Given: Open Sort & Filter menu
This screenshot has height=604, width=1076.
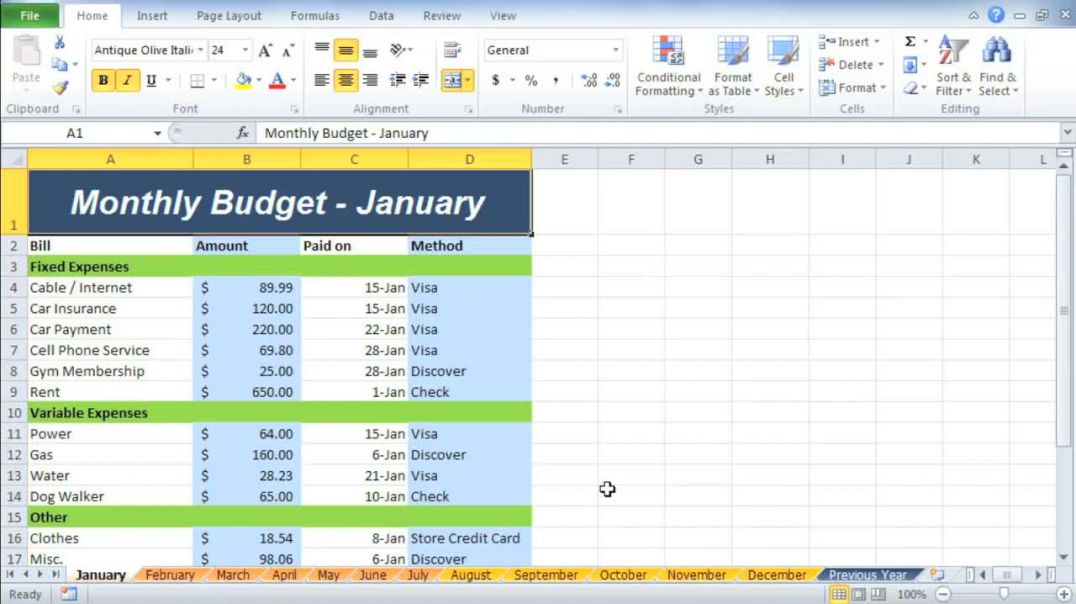Looking at the screenshot, I should click(x=953, y=66).
